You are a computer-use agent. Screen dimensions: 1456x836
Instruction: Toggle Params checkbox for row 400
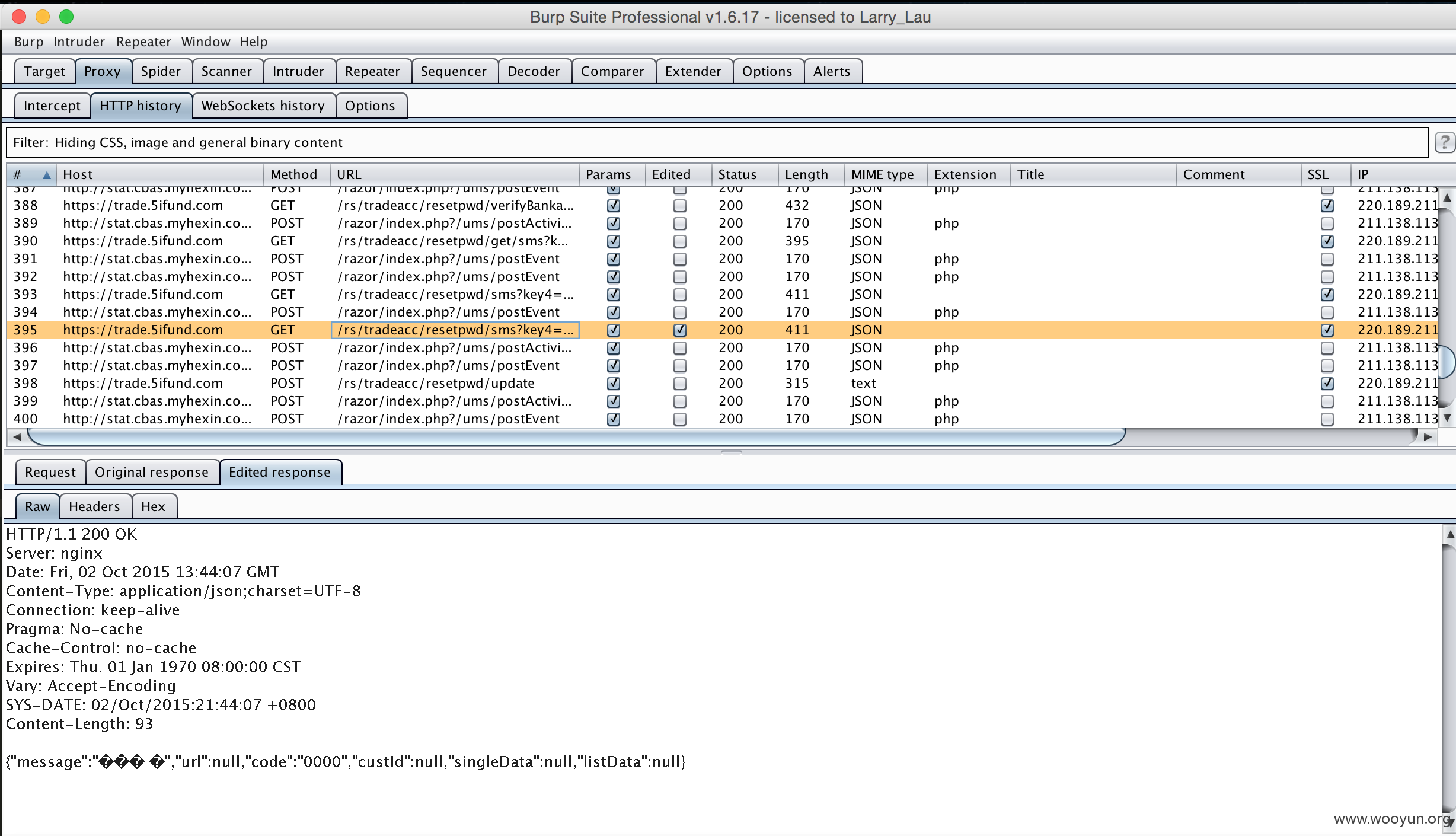pyautogui.click(x=614, y=419)
